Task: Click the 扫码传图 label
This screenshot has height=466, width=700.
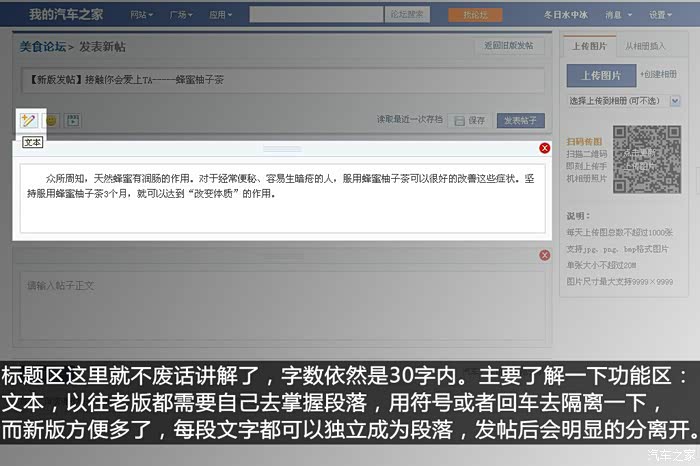Action: click(584, 141)
